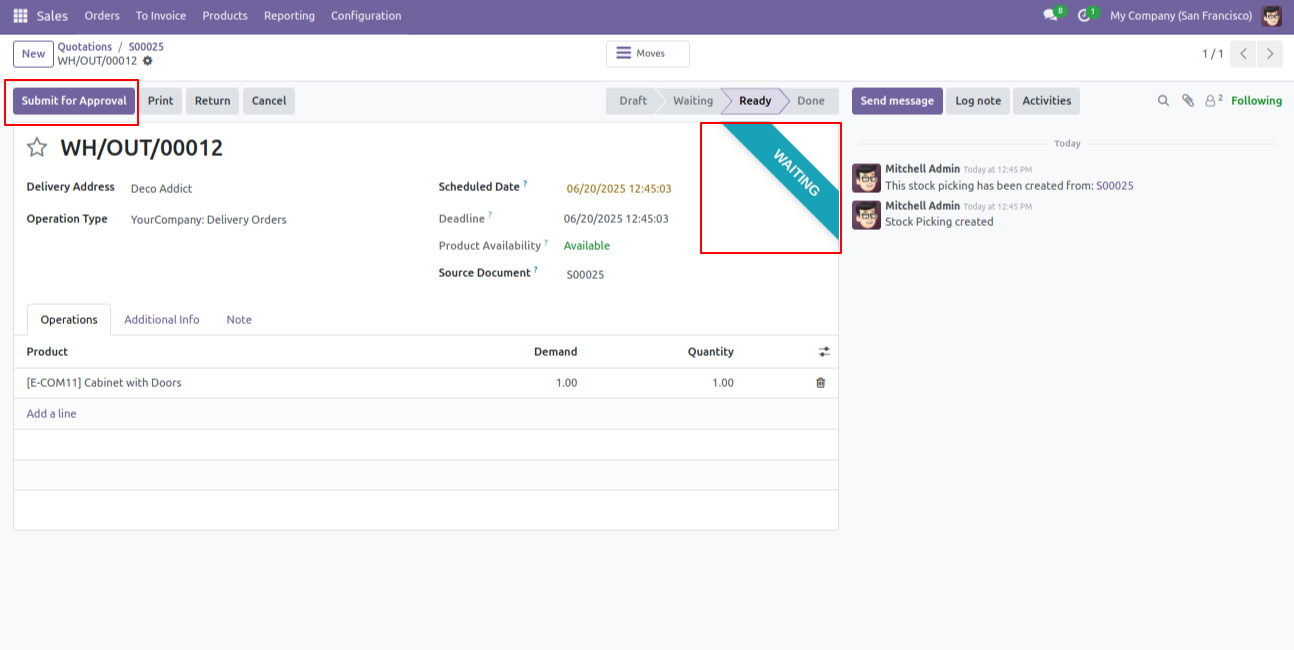Open the Moves smart button
The width and height of the screenshot is (1294, 650).
coord(647,54)
